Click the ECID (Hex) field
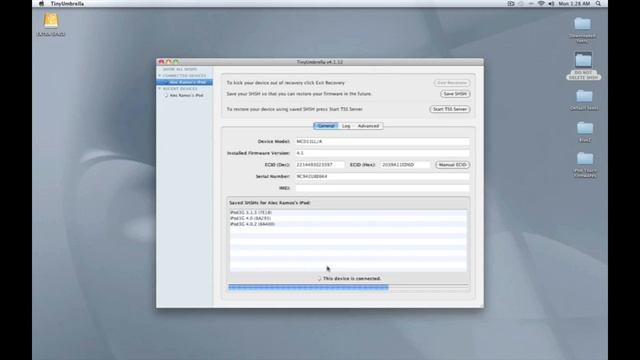 point(405,165)
